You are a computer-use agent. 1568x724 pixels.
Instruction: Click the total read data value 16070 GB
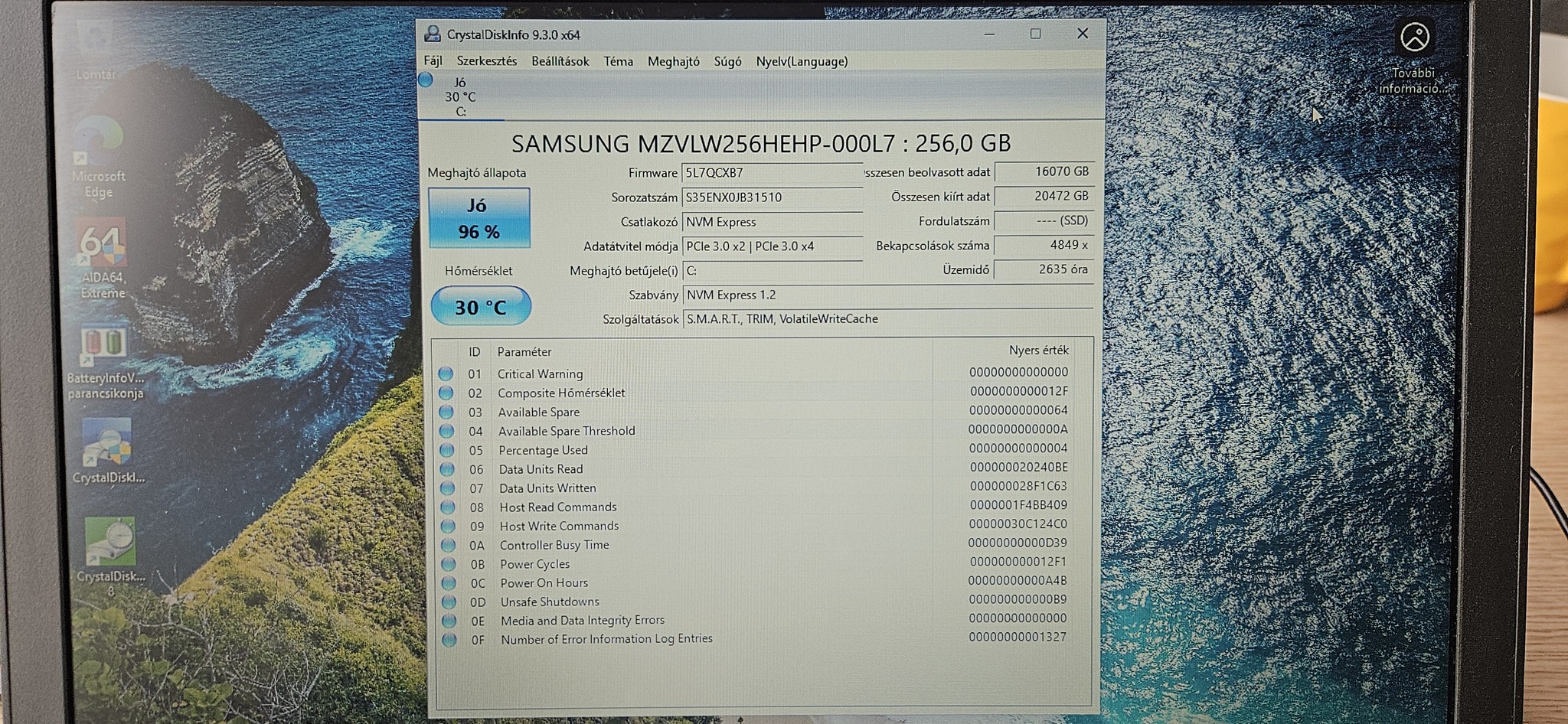pos(1044,172)
